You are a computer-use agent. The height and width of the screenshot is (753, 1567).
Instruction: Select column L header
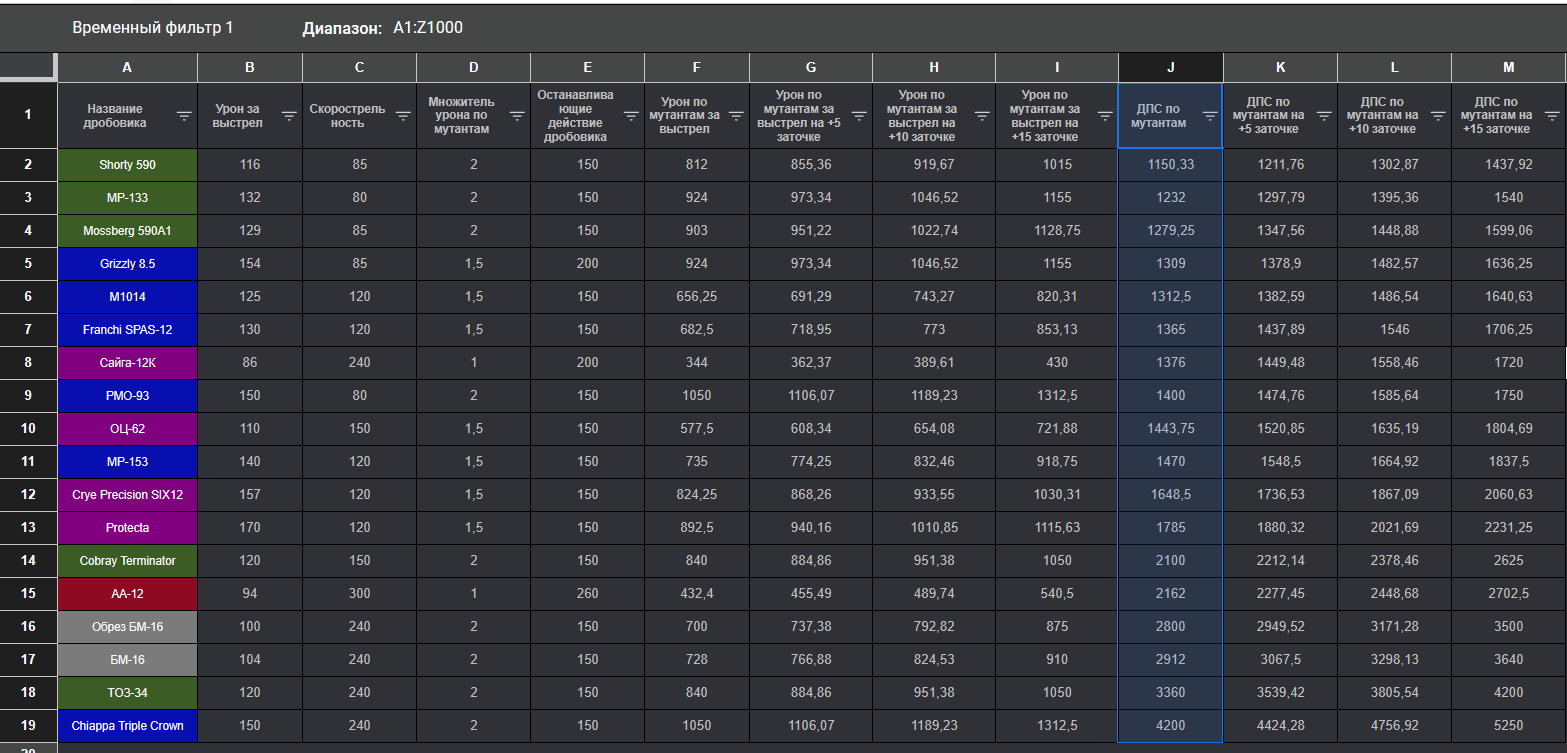coord(1394,68)
